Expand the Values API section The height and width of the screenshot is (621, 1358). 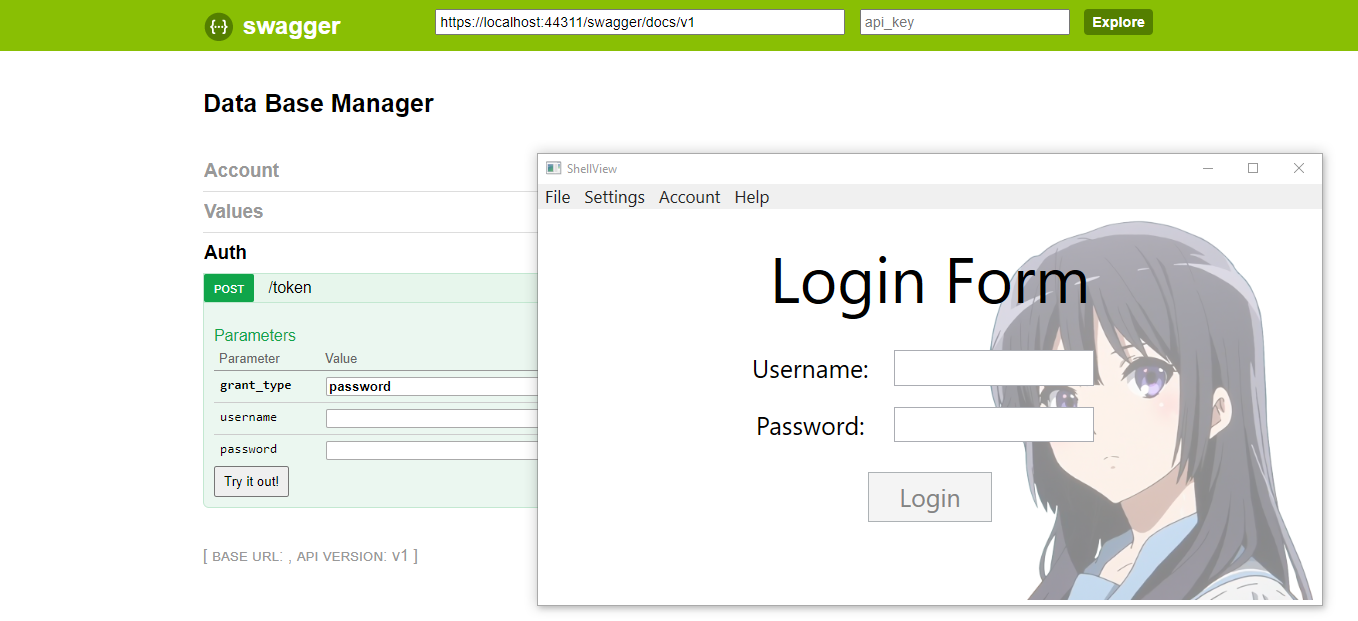[233, 211]
